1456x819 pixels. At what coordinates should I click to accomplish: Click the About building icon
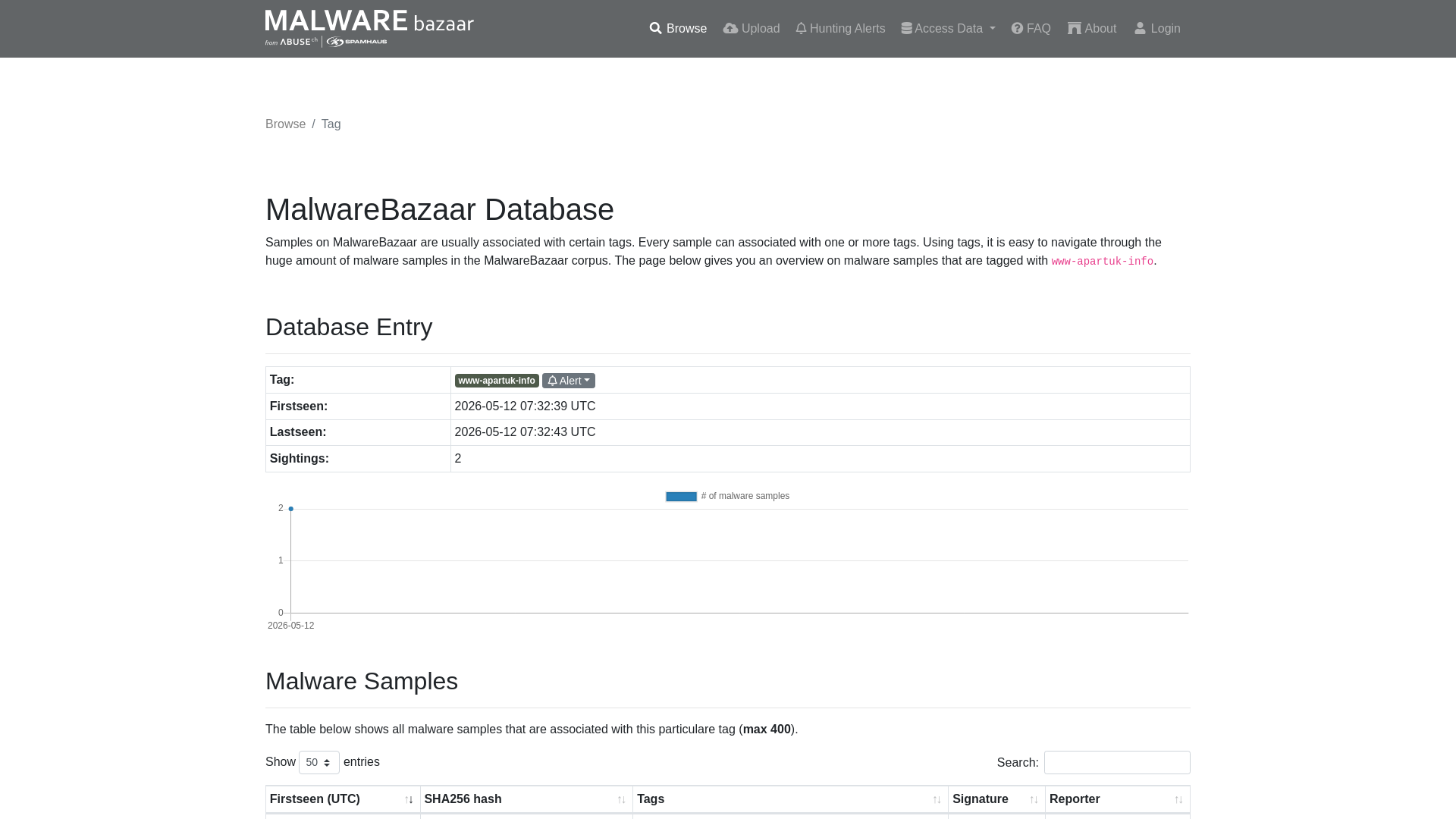point(1075,29)
